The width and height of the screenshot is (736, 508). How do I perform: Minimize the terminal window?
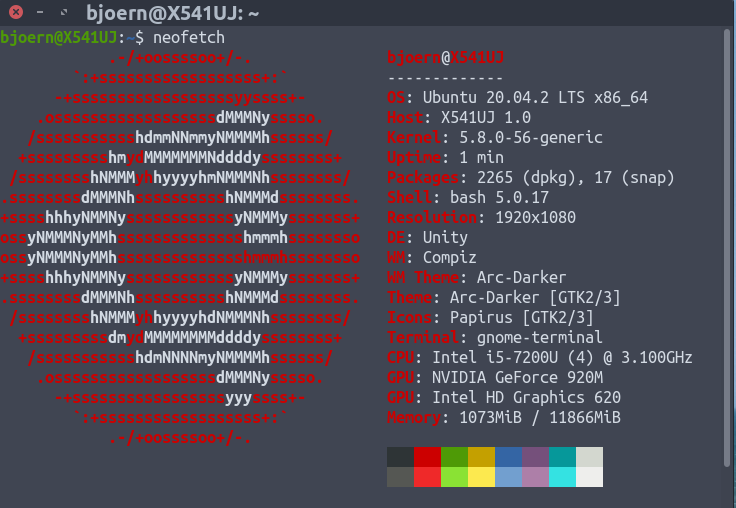[x=38, y=13]
